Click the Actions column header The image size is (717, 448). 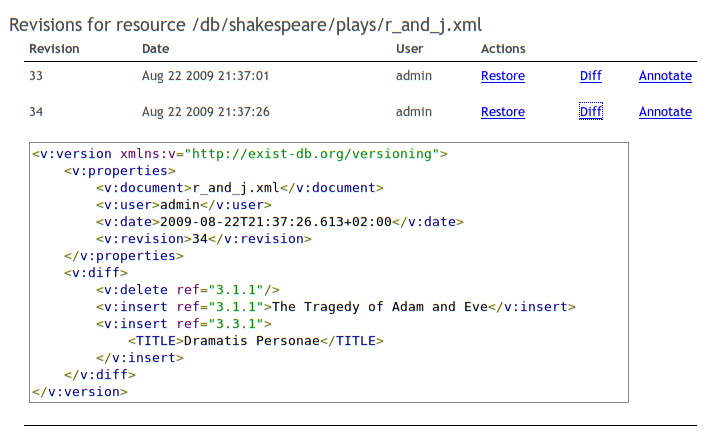click(503, 49)
